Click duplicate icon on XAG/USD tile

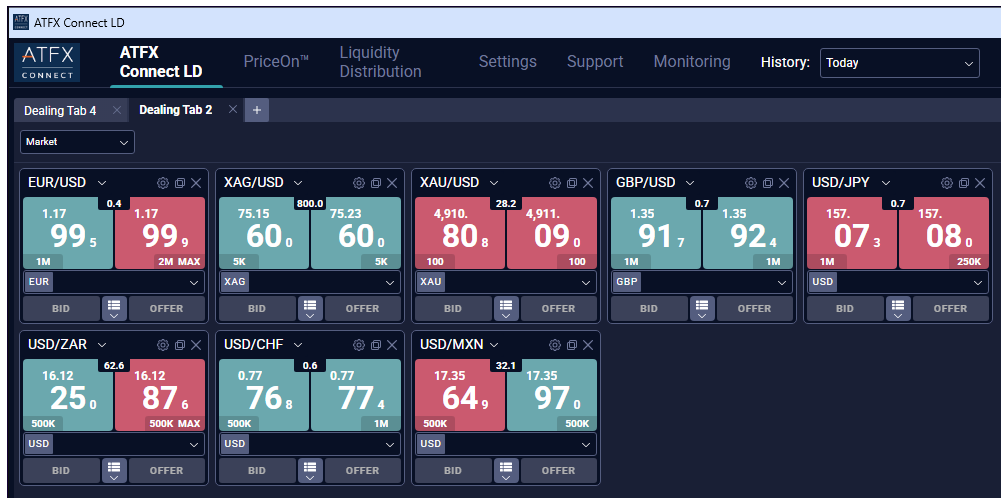(375, 183)
